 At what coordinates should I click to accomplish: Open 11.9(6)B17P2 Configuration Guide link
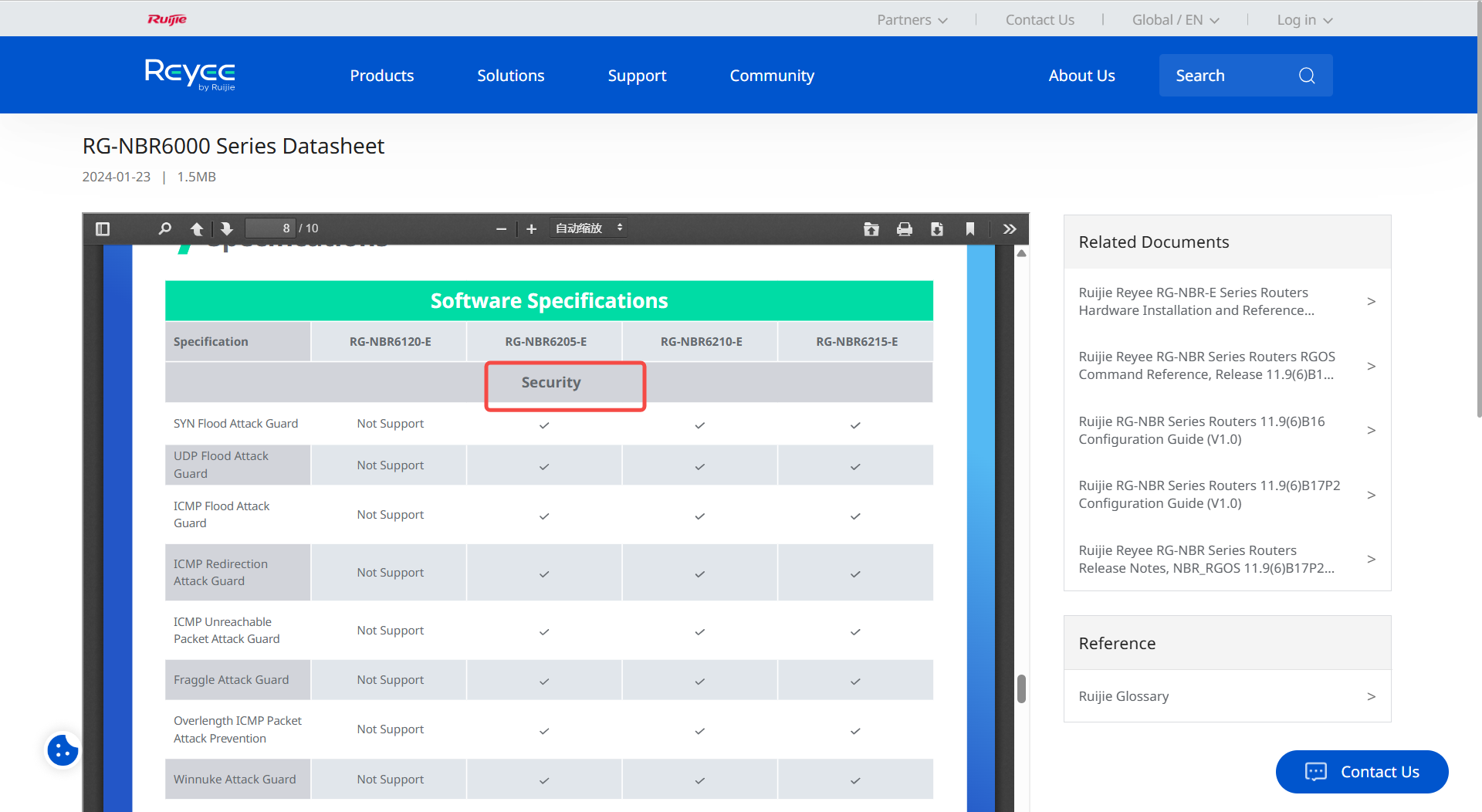click(x=1209, y=494)
